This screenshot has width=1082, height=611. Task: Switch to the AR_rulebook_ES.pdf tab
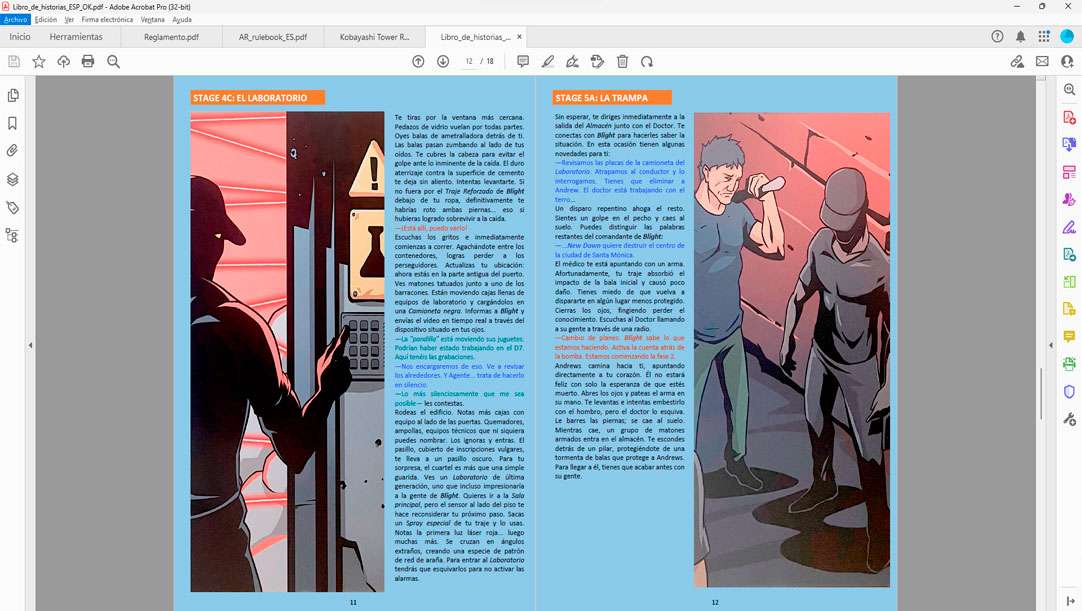pos(273,37)
